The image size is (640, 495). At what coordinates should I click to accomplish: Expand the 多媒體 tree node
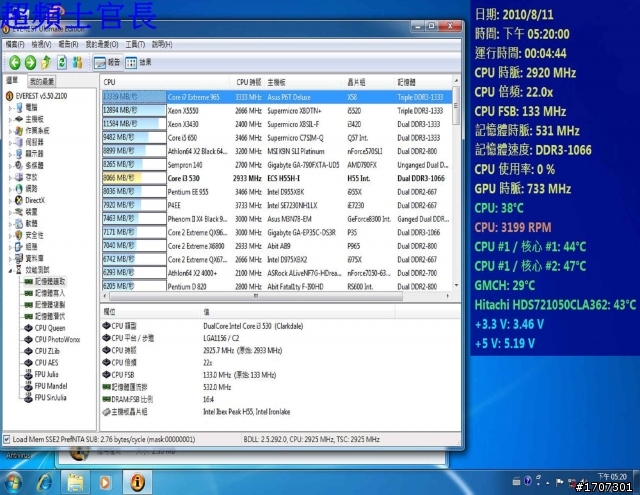point(11,166)
